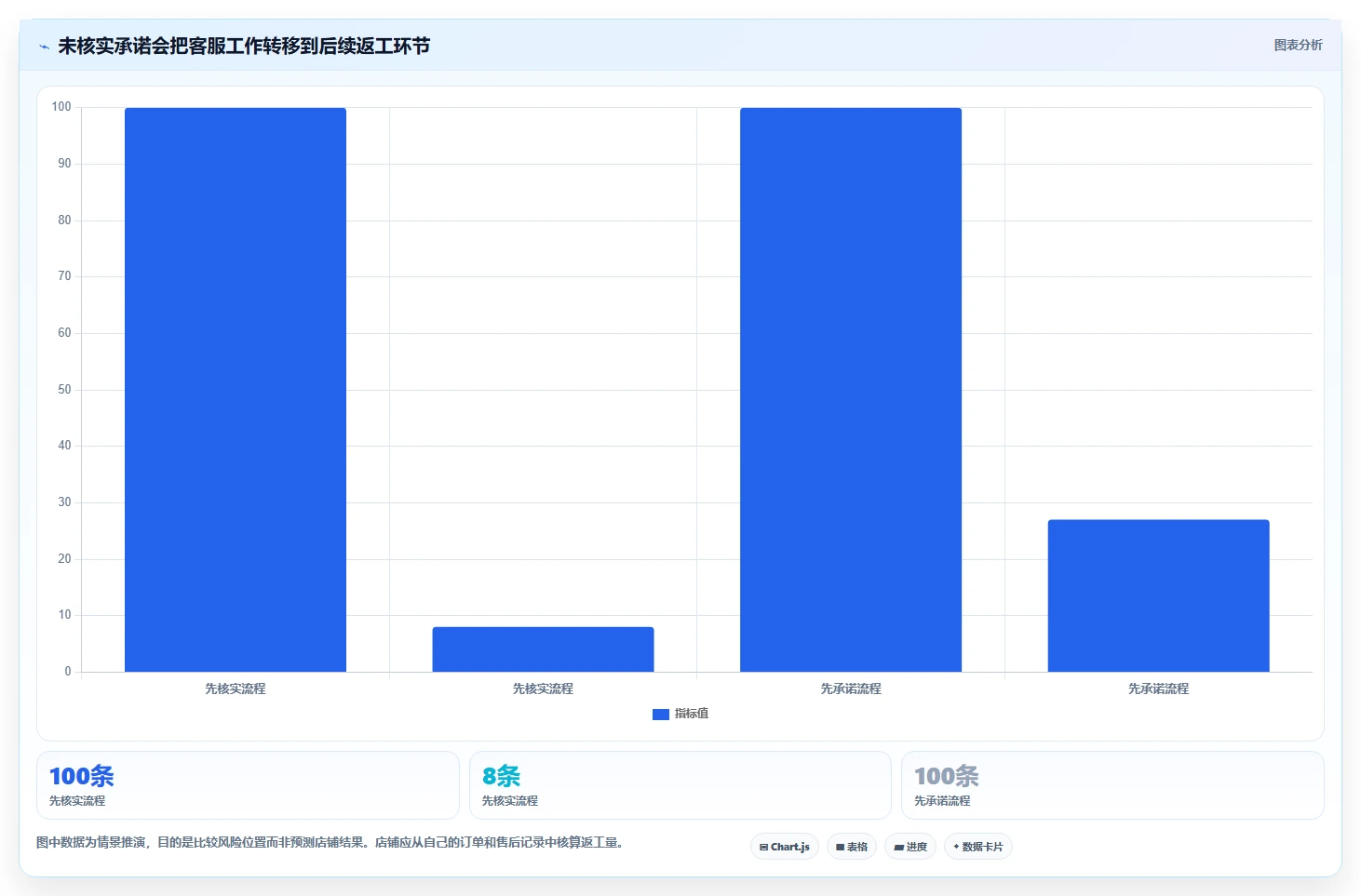
Task: Click the title 未核实承诺会把客服工作转移到后续返工环节
Action: click(x=244, y=46)
